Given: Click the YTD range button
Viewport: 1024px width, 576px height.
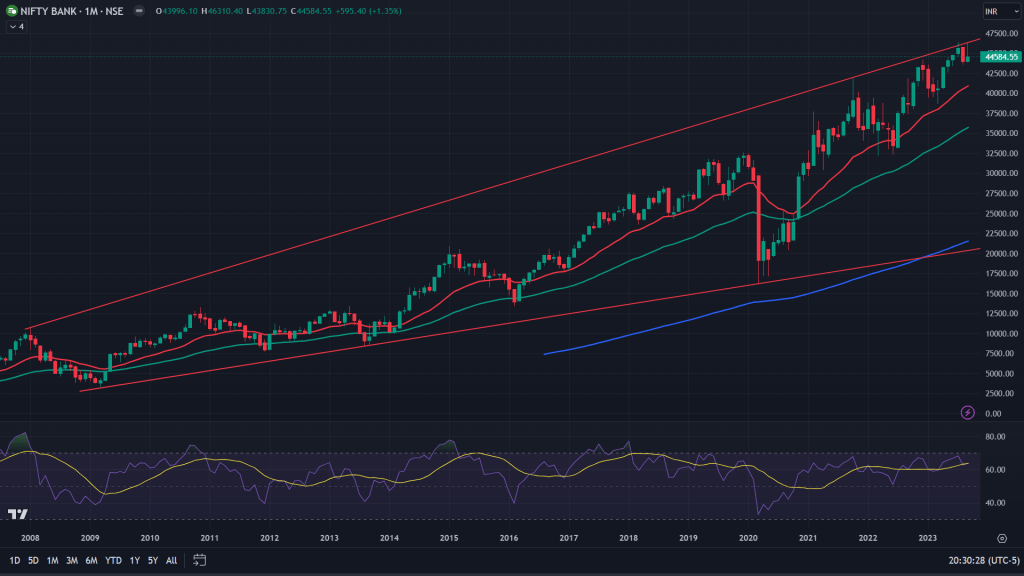Looking at the screenshot, I should point(113,560).
